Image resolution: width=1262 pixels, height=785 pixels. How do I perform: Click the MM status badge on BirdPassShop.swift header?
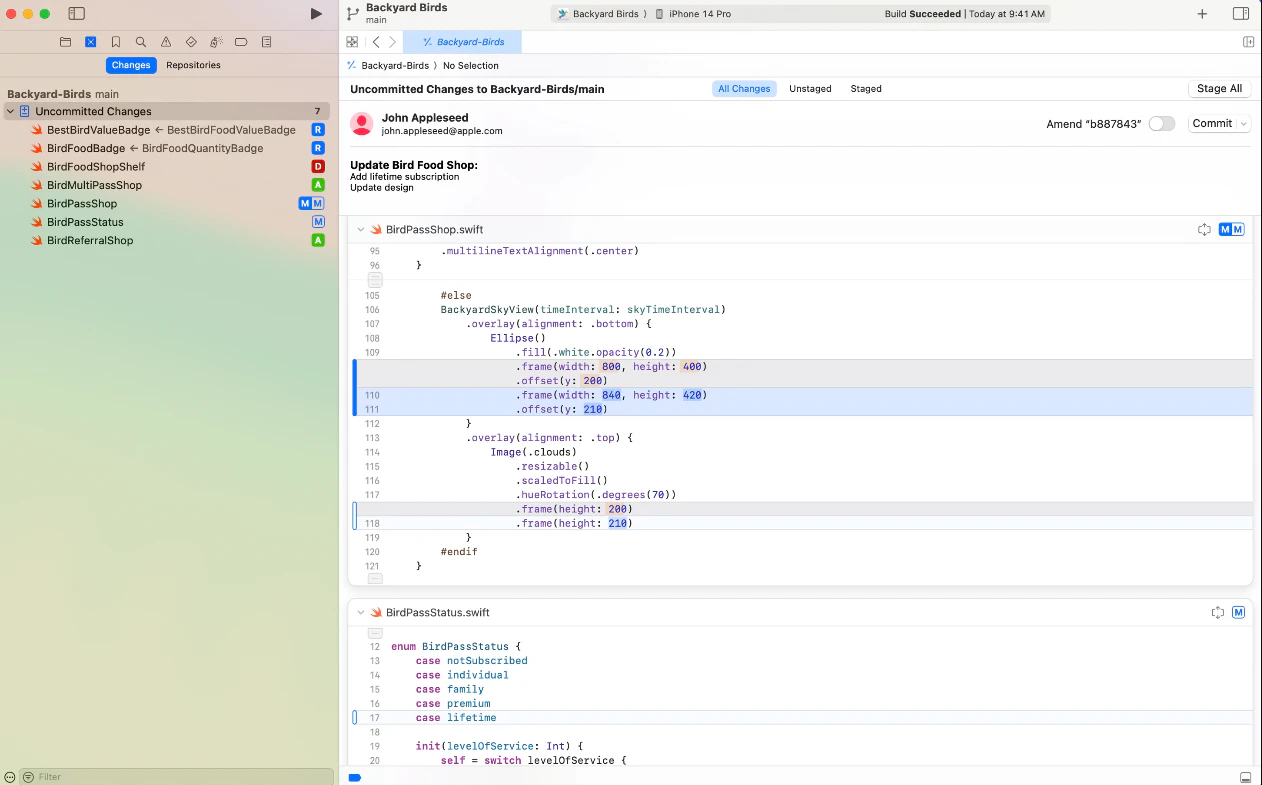click(1231, 230)
